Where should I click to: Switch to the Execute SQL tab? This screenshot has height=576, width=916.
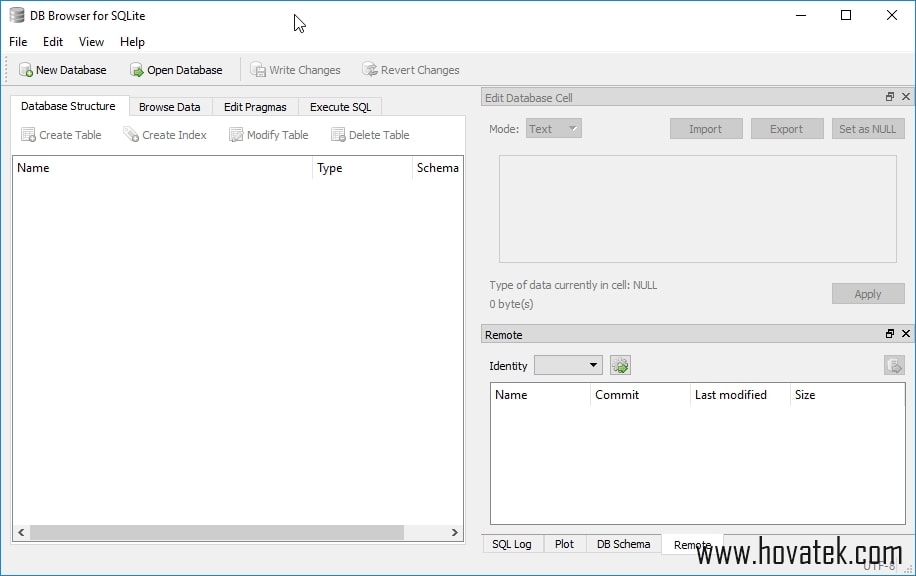pos(340,107)
